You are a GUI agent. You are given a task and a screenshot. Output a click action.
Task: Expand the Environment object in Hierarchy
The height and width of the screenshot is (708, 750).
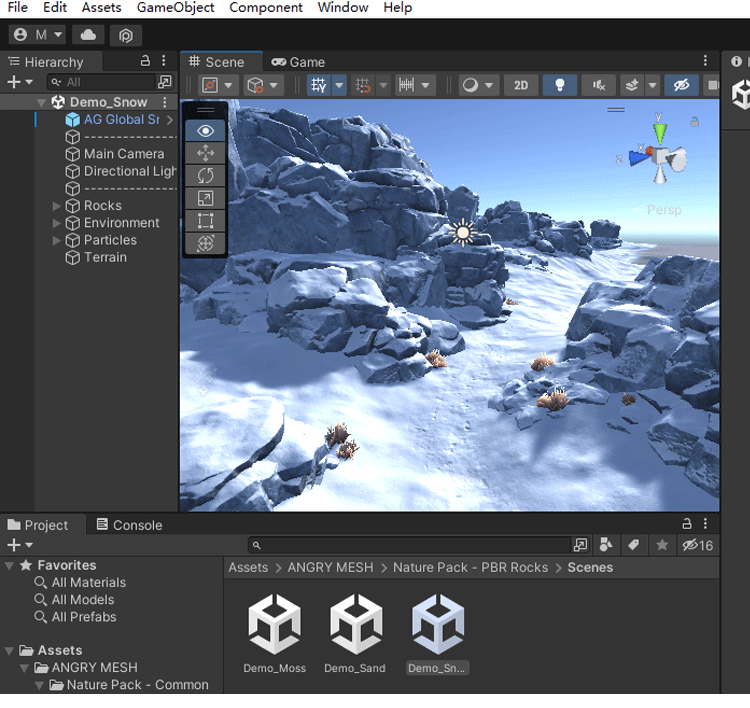pos(57,223)
